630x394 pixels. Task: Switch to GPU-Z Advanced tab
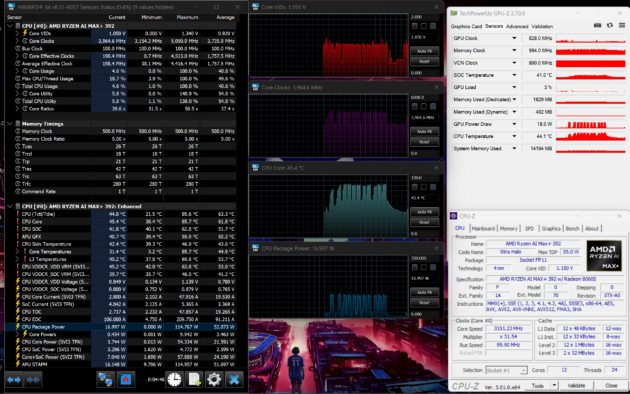click(x=517, y=27)
